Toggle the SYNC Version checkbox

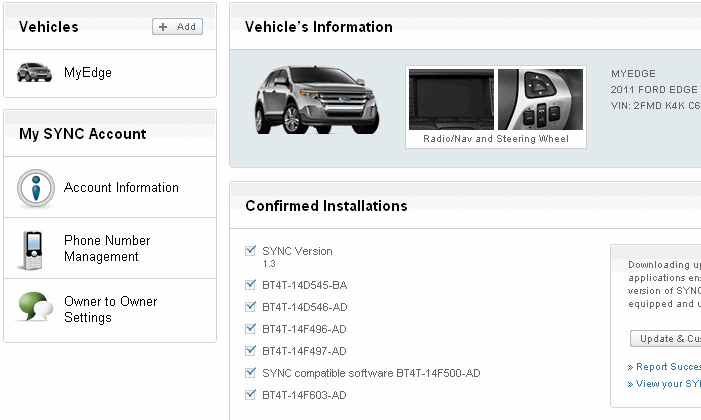(x=250, y=251)
